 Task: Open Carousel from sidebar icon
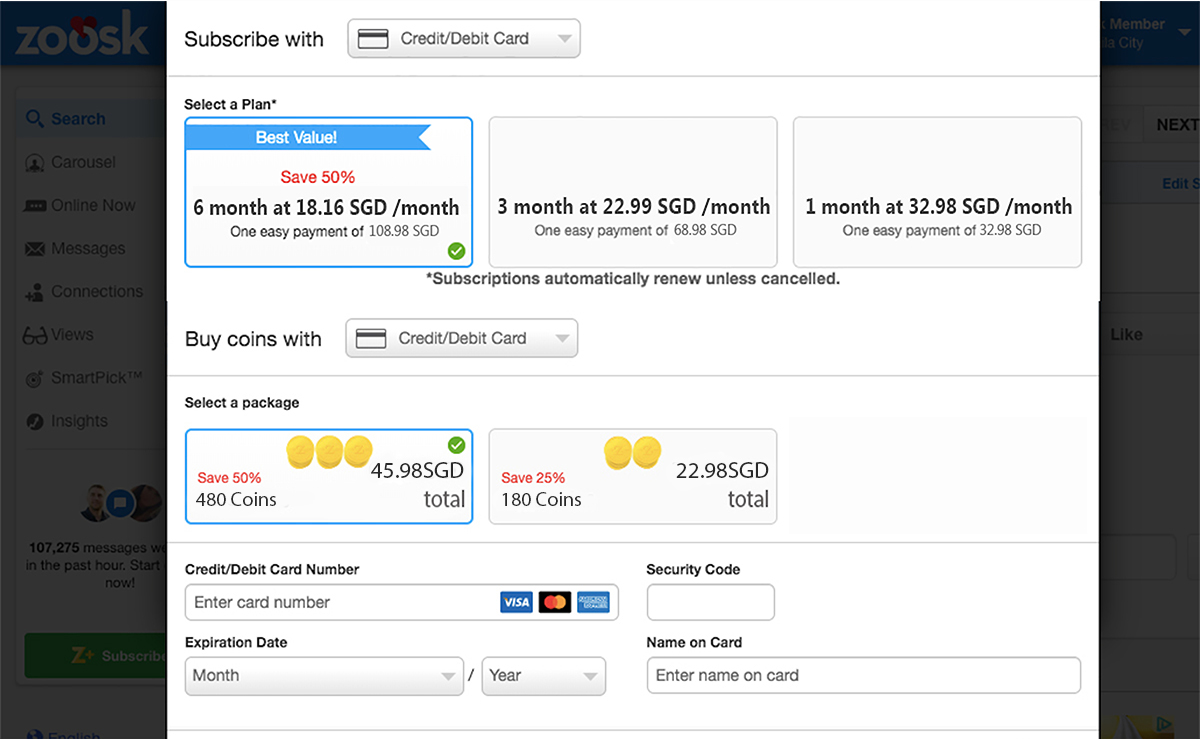(x=35, y=163)
